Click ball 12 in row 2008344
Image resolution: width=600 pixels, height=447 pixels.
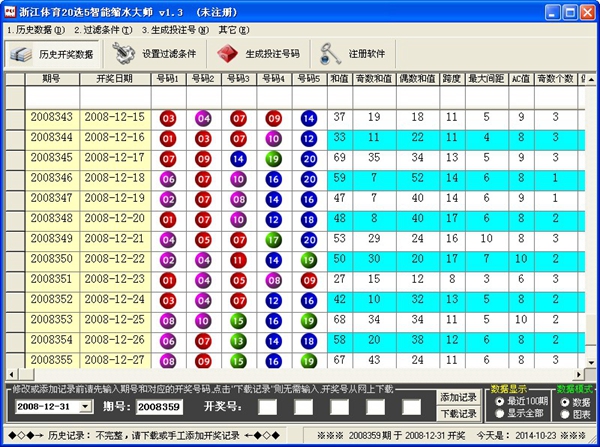309,139
